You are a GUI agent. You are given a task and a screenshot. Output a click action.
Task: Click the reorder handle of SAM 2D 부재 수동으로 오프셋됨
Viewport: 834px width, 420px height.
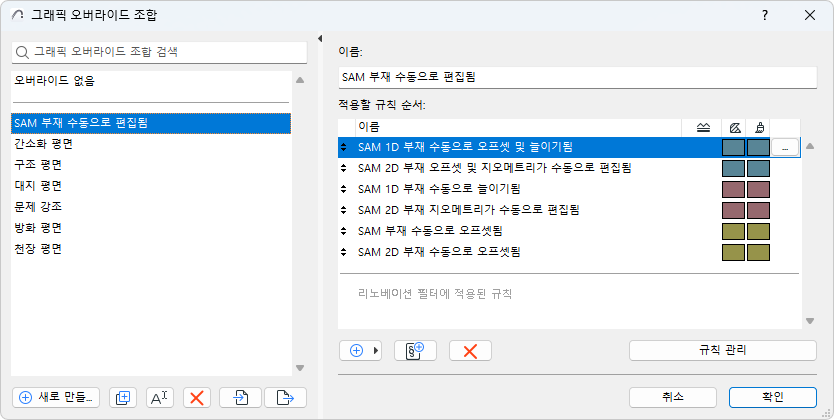[x=344, y=252]
